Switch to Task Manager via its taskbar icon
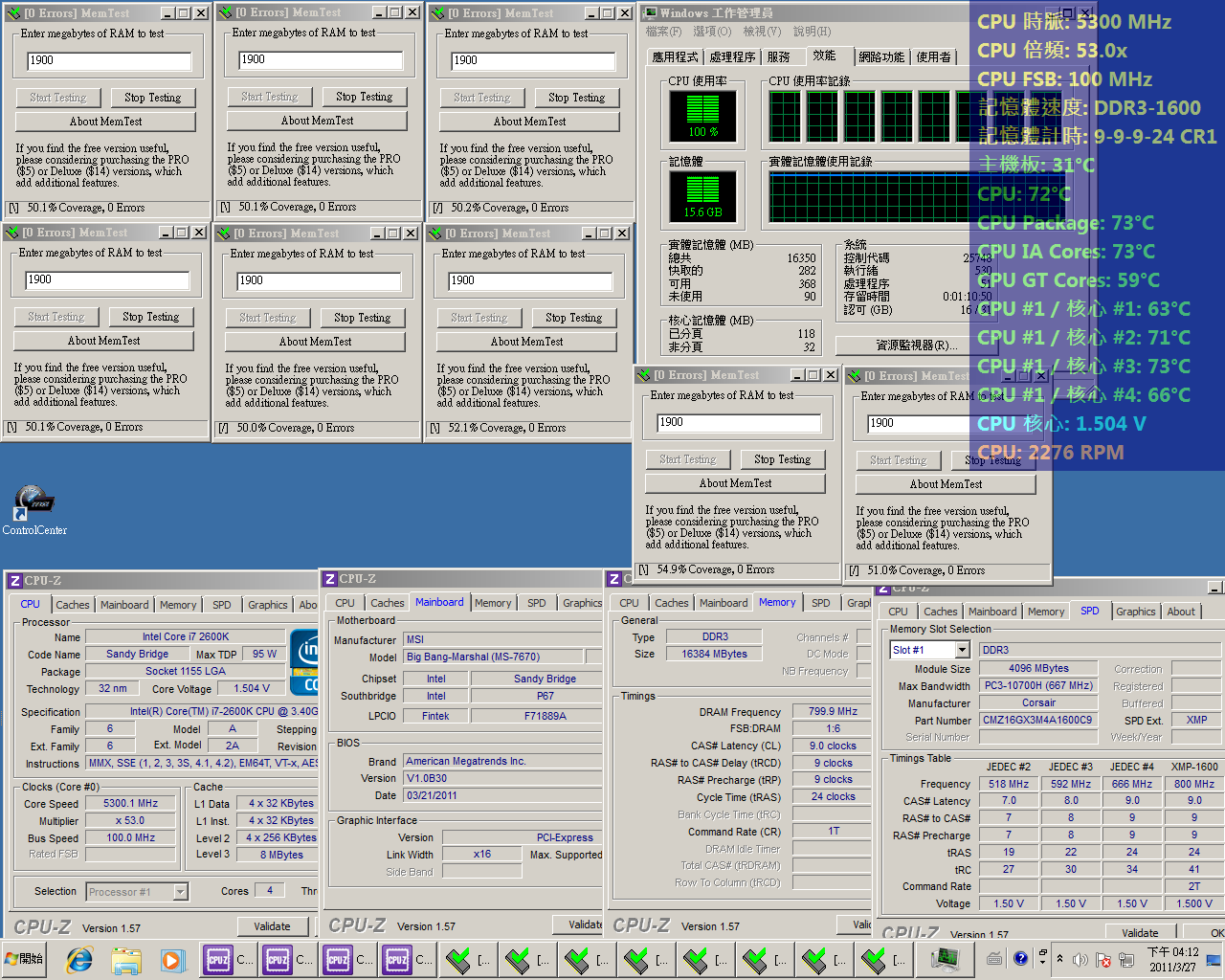 pyautogui.click(x=945, y=959)
